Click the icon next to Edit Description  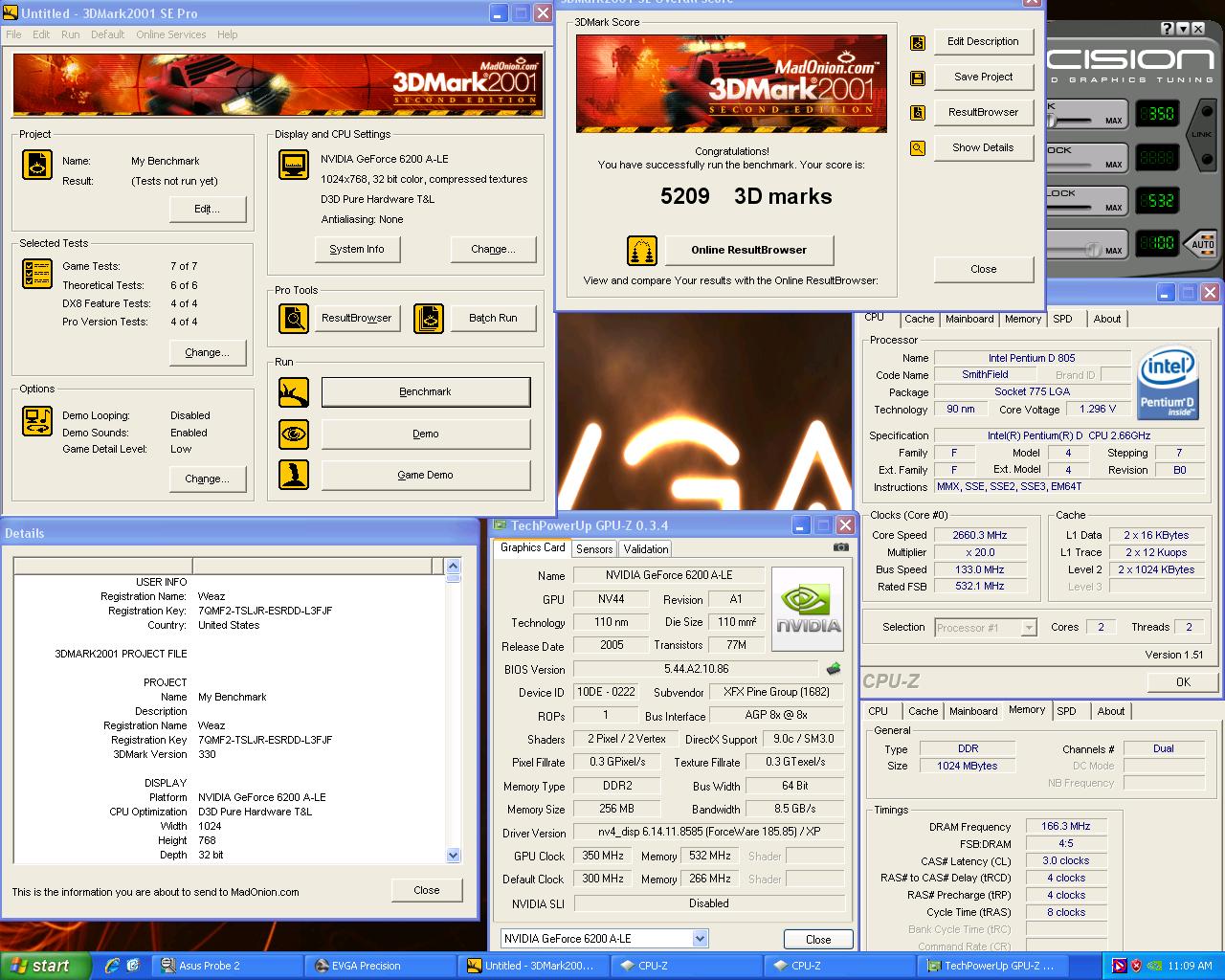point(918,42)
